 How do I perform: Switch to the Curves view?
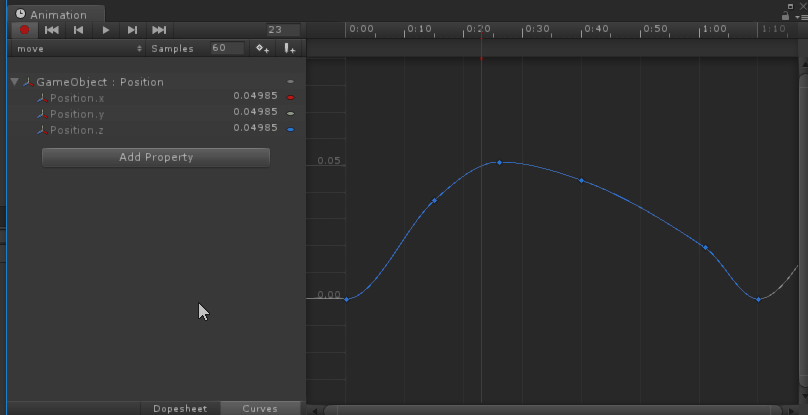(260, 408)
